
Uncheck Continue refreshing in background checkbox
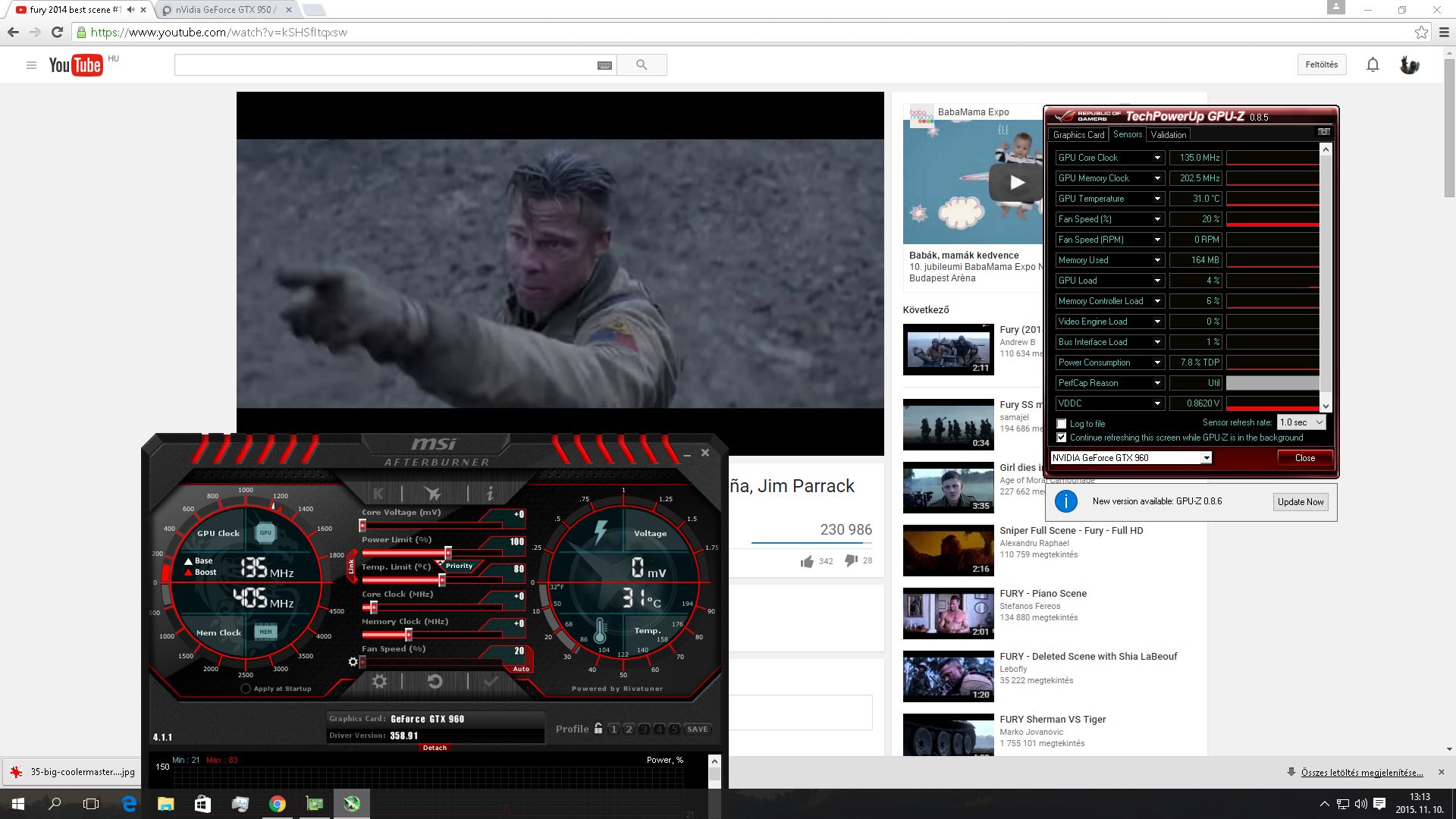click(1062, 438)
